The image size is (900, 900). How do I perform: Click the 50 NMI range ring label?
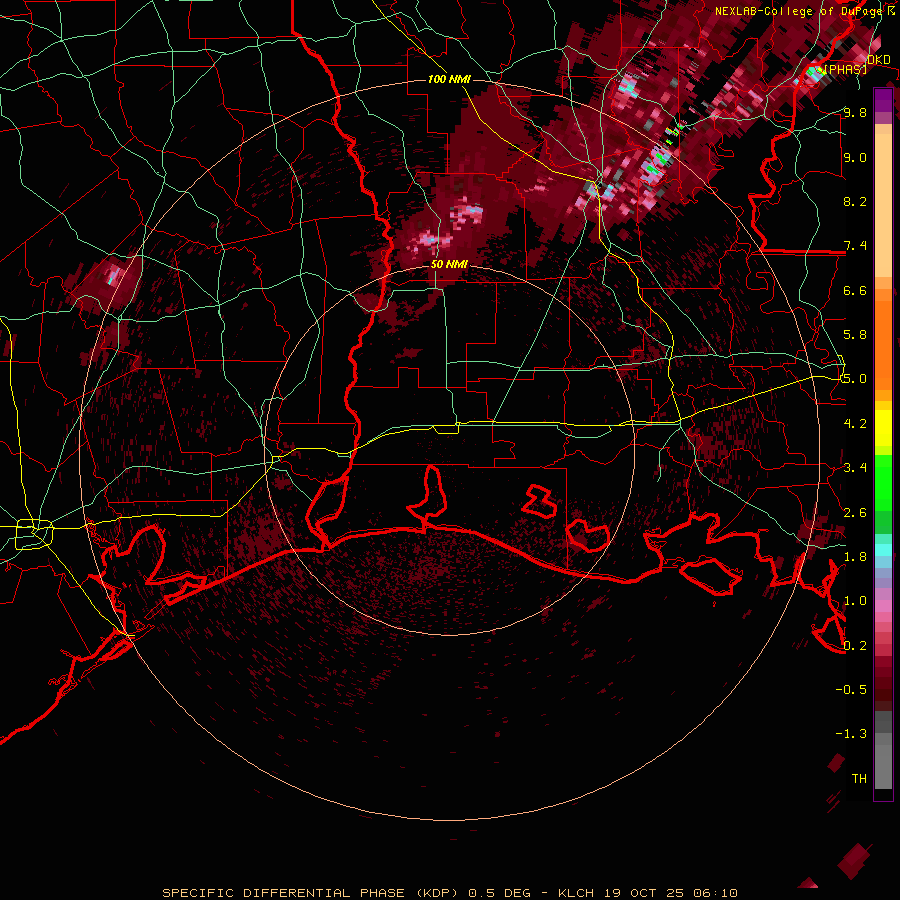(449, 264)
